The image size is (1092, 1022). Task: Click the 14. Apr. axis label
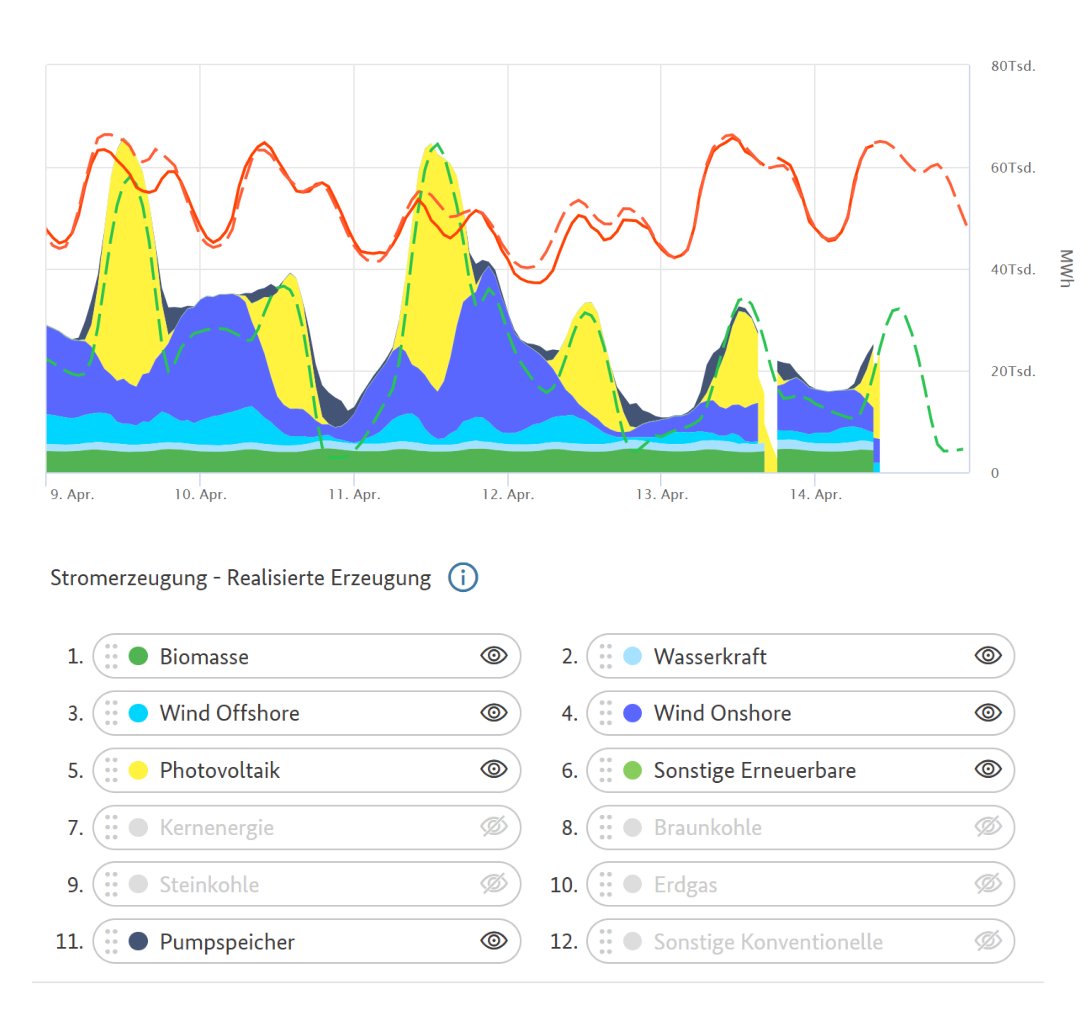coord(816,494)
